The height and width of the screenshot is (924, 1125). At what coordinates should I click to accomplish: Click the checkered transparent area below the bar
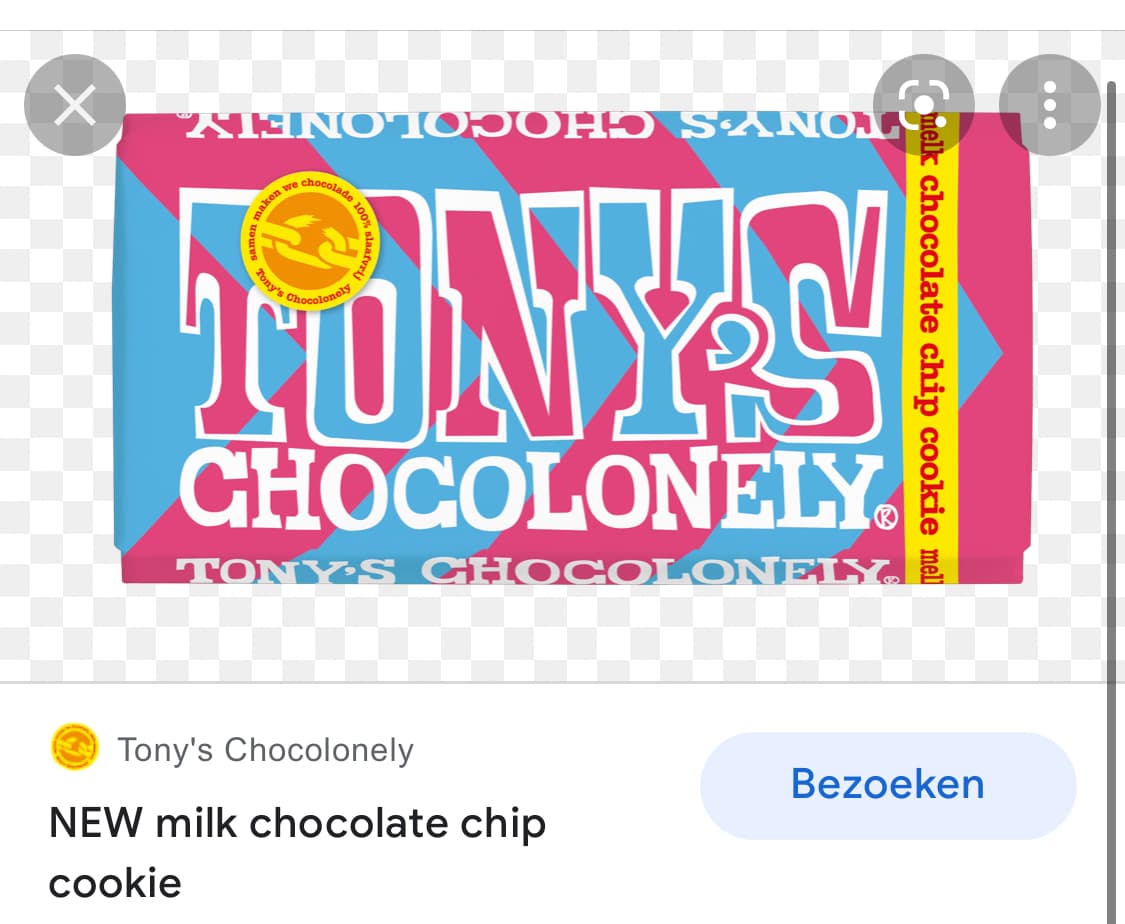click(560, 631)
